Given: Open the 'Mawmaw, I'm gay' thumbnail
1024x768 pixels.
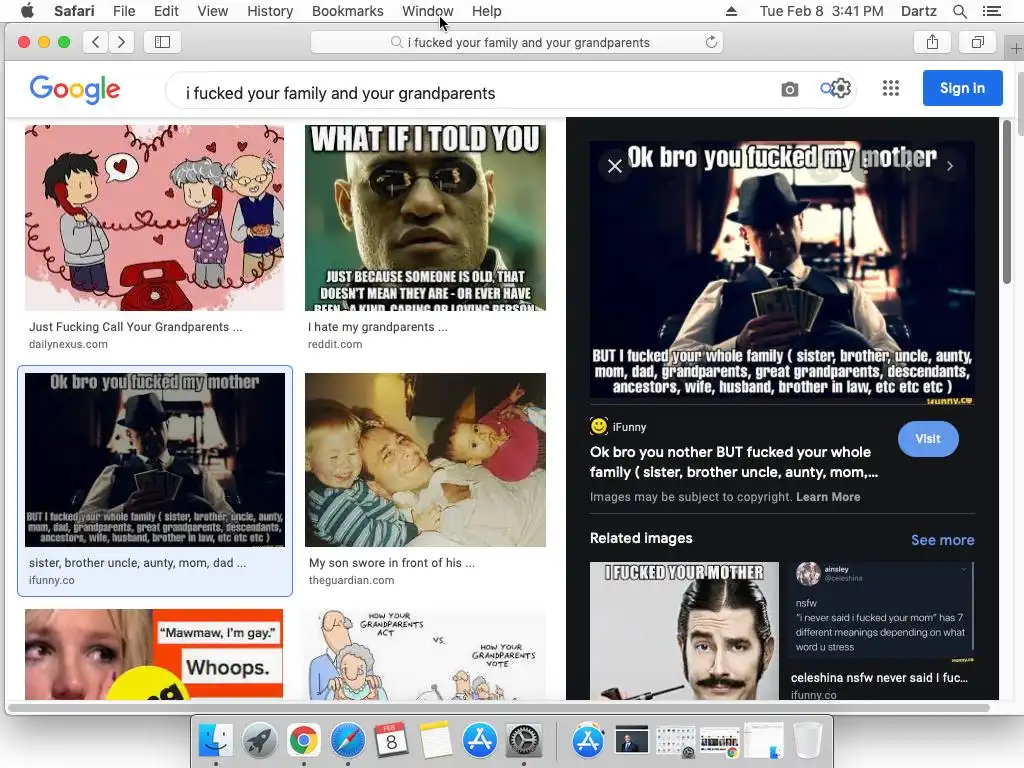Looking at the screenshot, I should 154,654.
